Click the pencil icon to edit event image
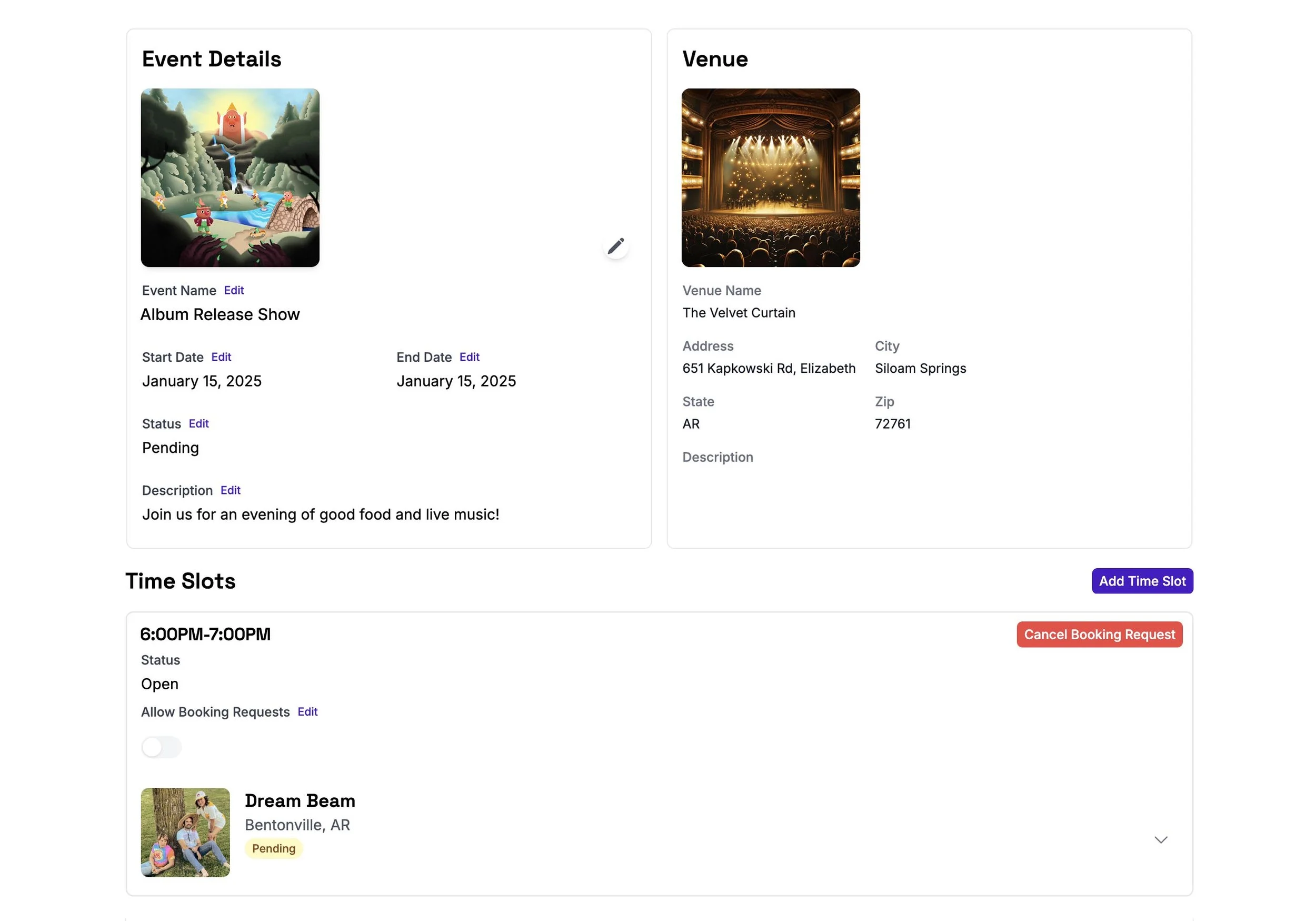The width and height of the screenshot is (1316, 921). [615, 246]
